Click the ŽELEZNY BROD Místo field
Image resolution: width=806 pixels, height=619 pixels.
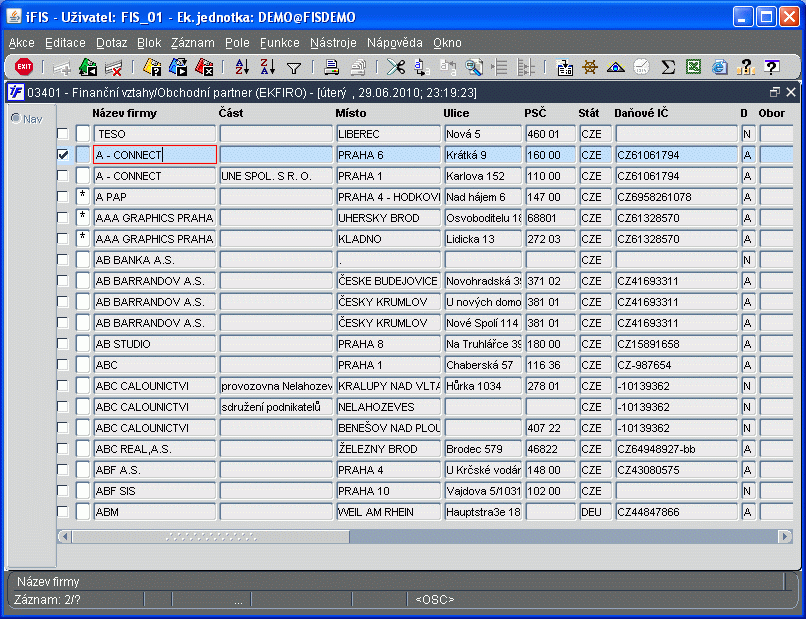point(389,449)
